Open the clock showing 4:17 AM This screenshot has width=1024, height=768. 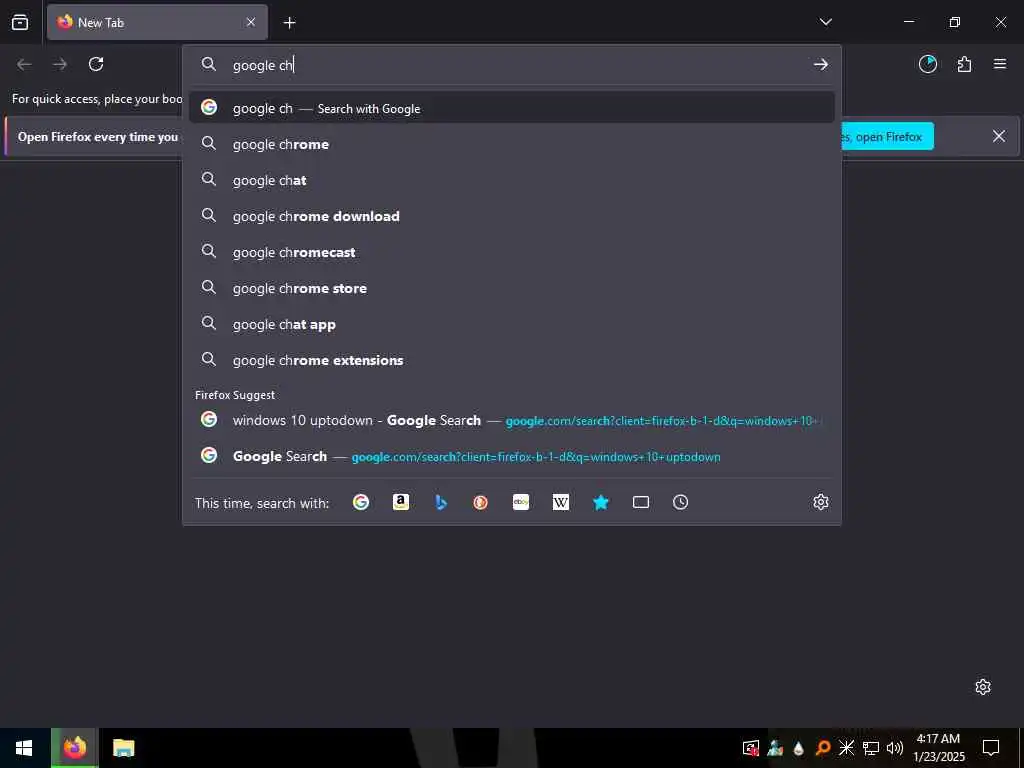(x=938, y=748)
